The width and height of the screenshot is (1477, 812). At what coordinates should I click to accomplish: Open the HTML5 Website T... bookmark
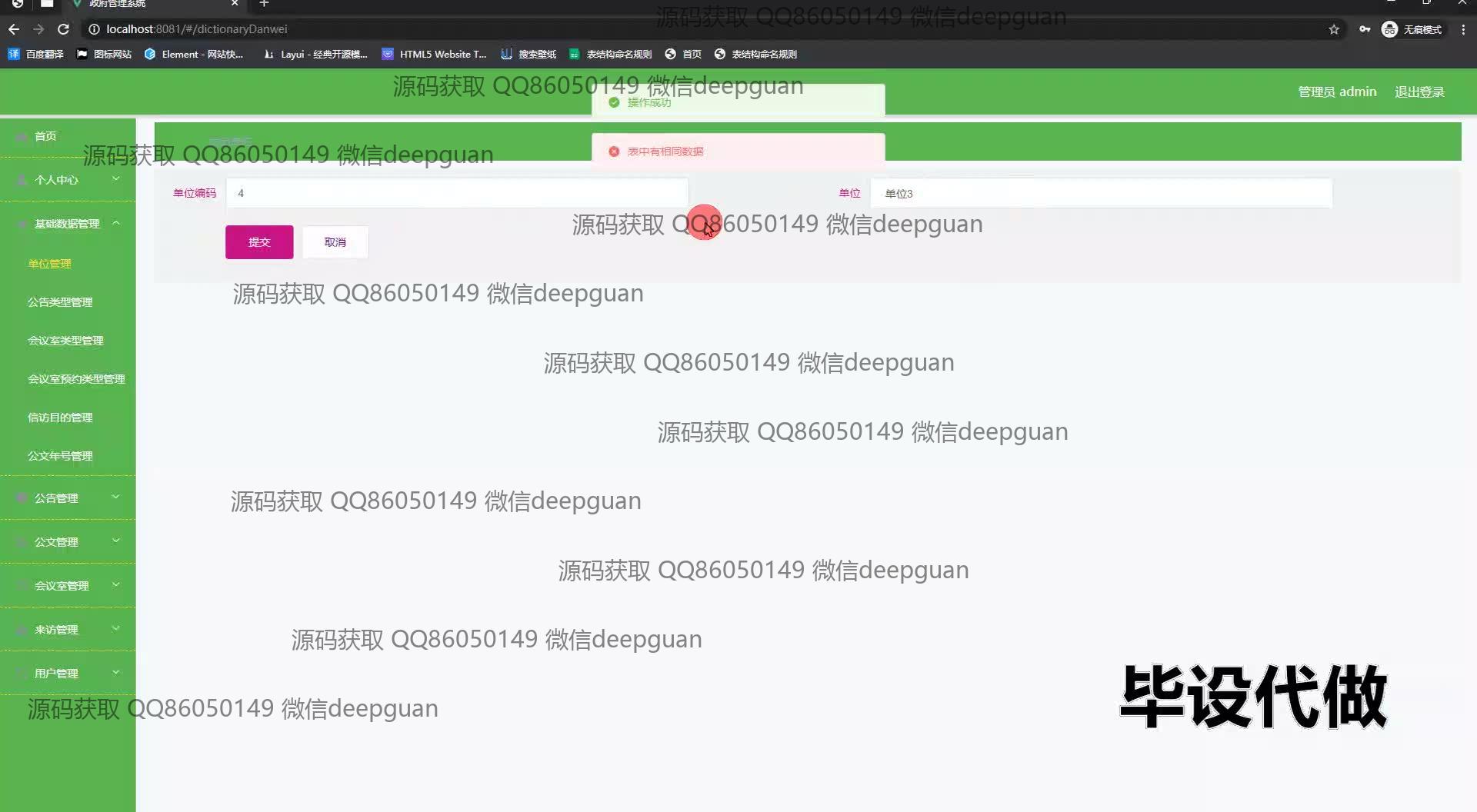(x=435, y=54)
